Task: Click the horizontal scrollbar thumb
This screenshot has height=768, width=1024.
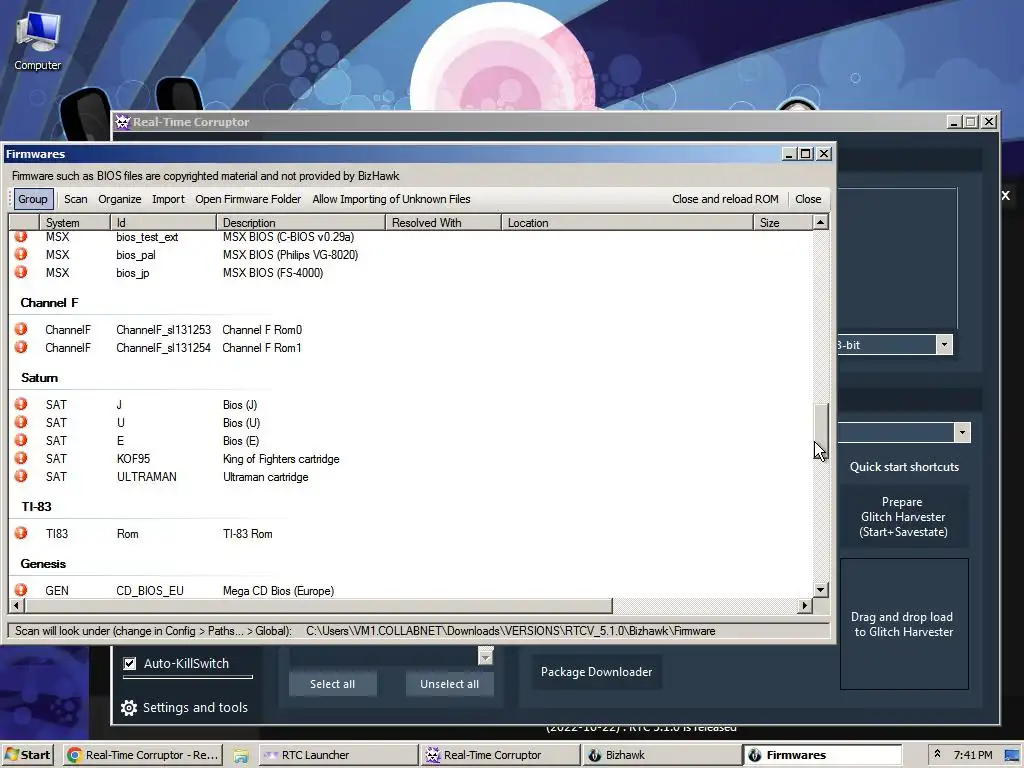Action: (x=319, y=605)
